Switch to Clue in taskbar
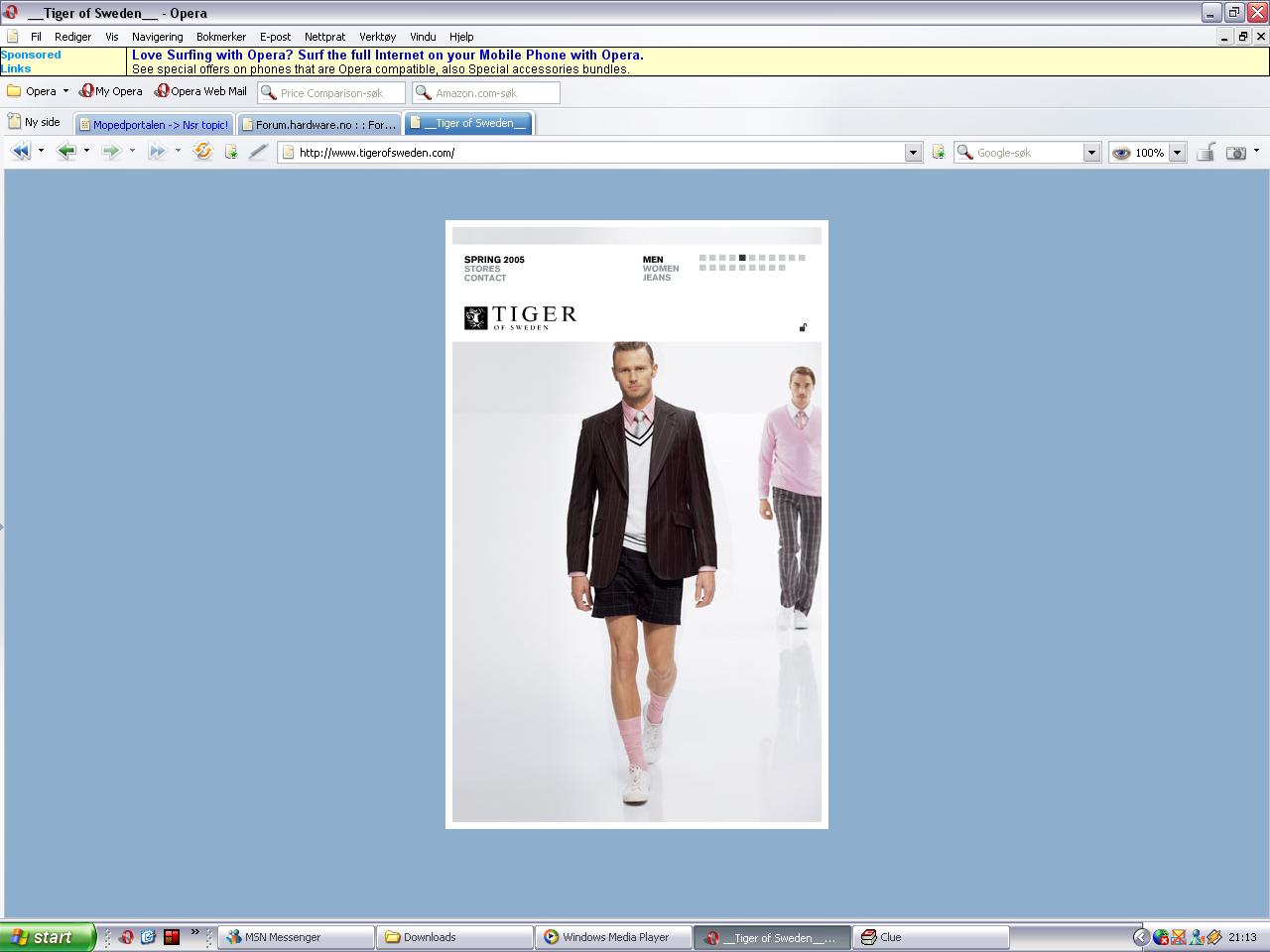 coord(931,937)
